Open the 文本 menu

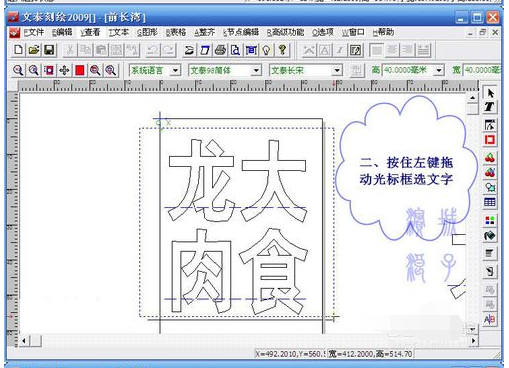pyautogui.click(x=118, y=32)
